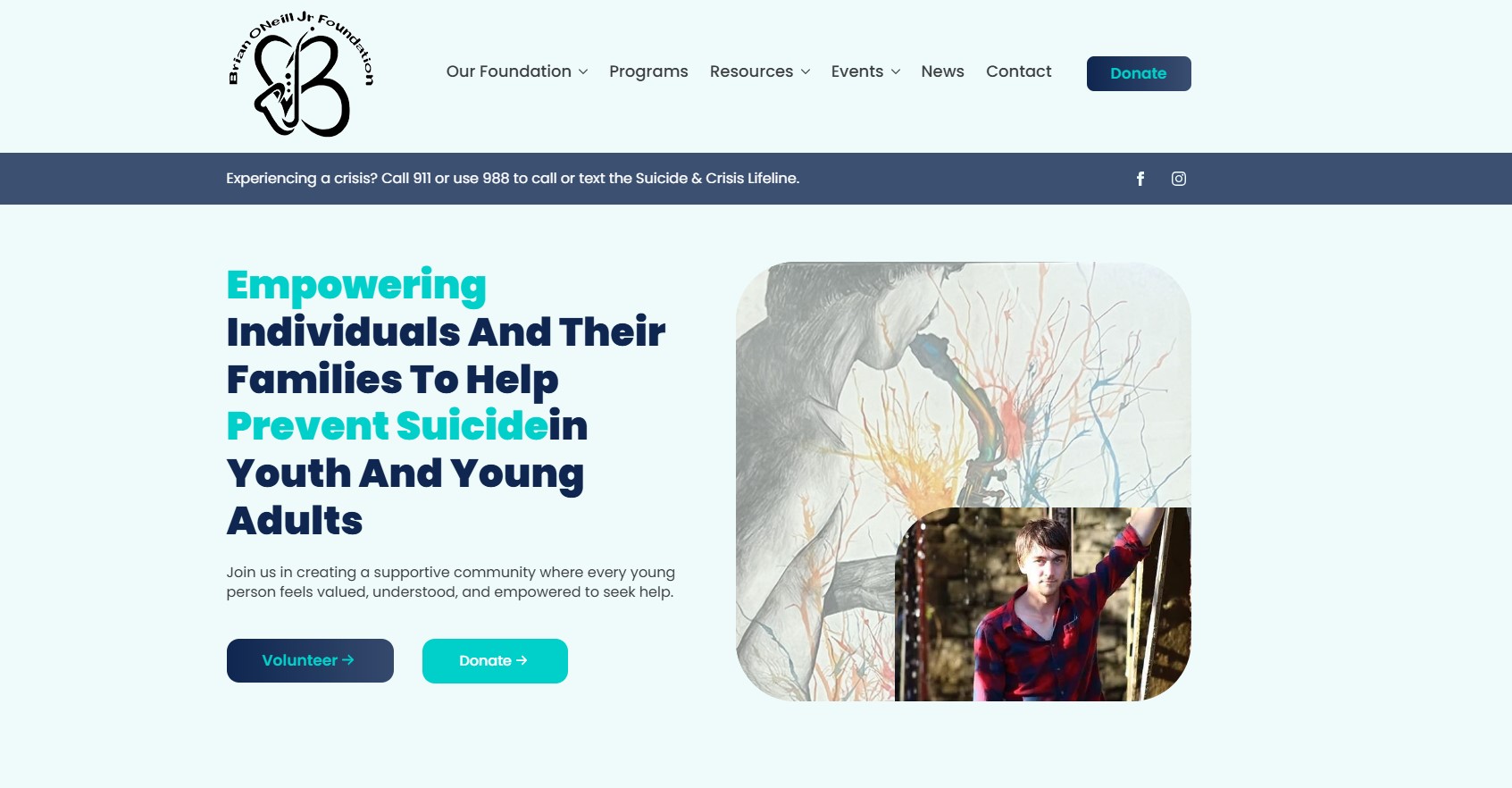This screenshot has width=1512, height=788.
Task: Click the Our Foundation menu label
Action: point(508,71)
